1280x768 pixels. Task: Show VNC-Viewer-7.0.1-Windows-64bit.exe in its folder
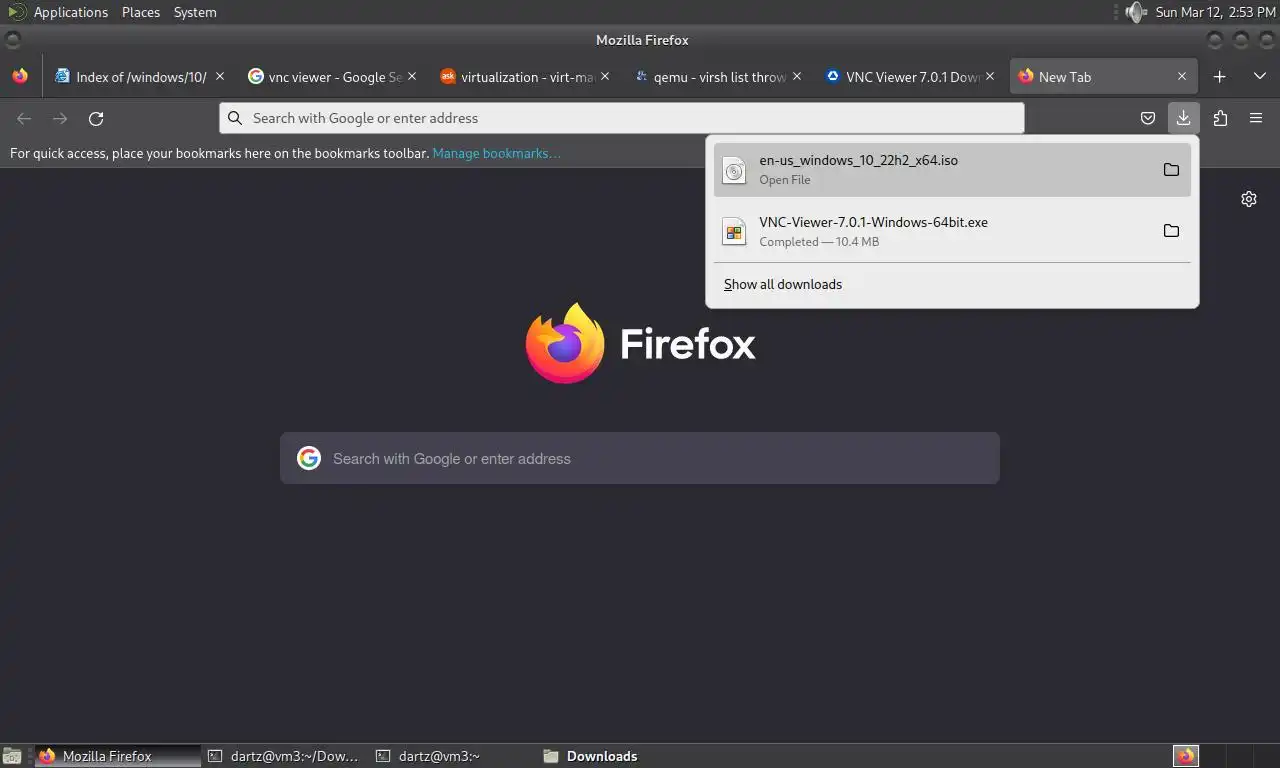[1171, 231]
